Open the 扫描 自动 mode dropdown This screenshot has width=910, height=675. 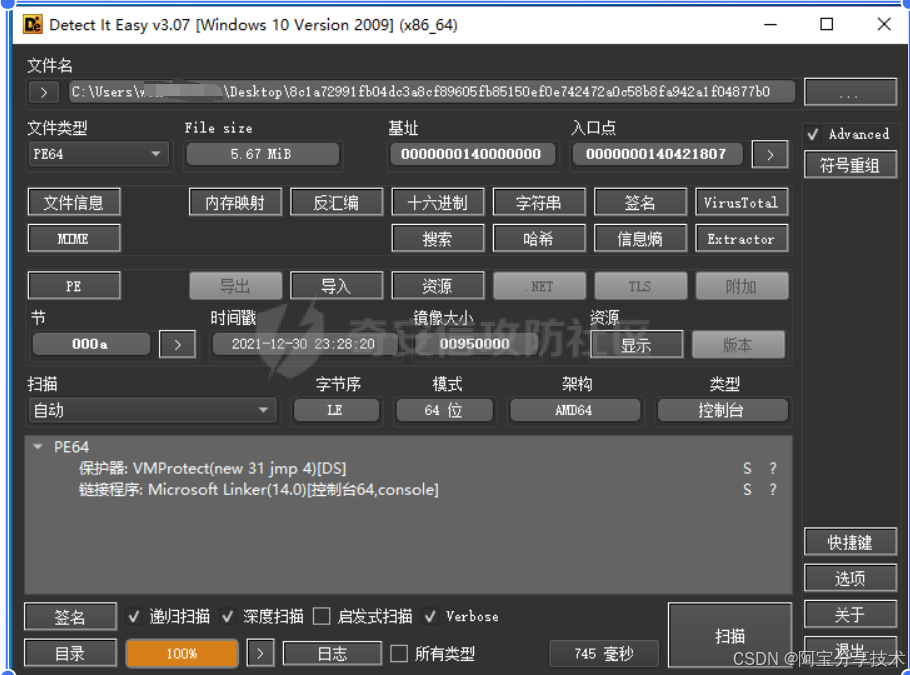click(x=152, y=410)
